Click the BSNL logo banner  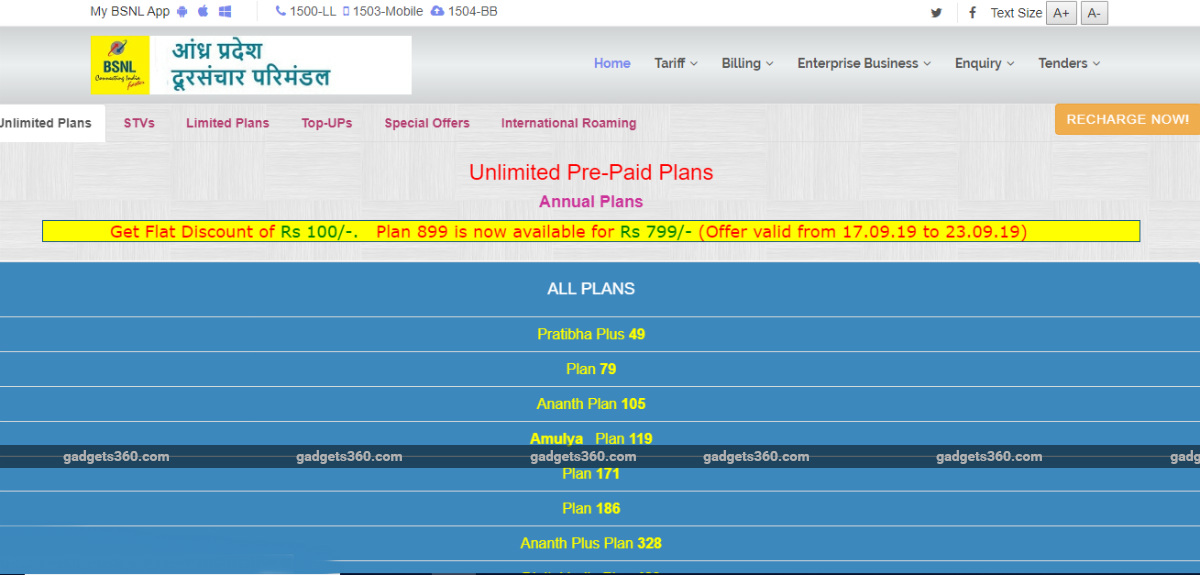point(251,65)
